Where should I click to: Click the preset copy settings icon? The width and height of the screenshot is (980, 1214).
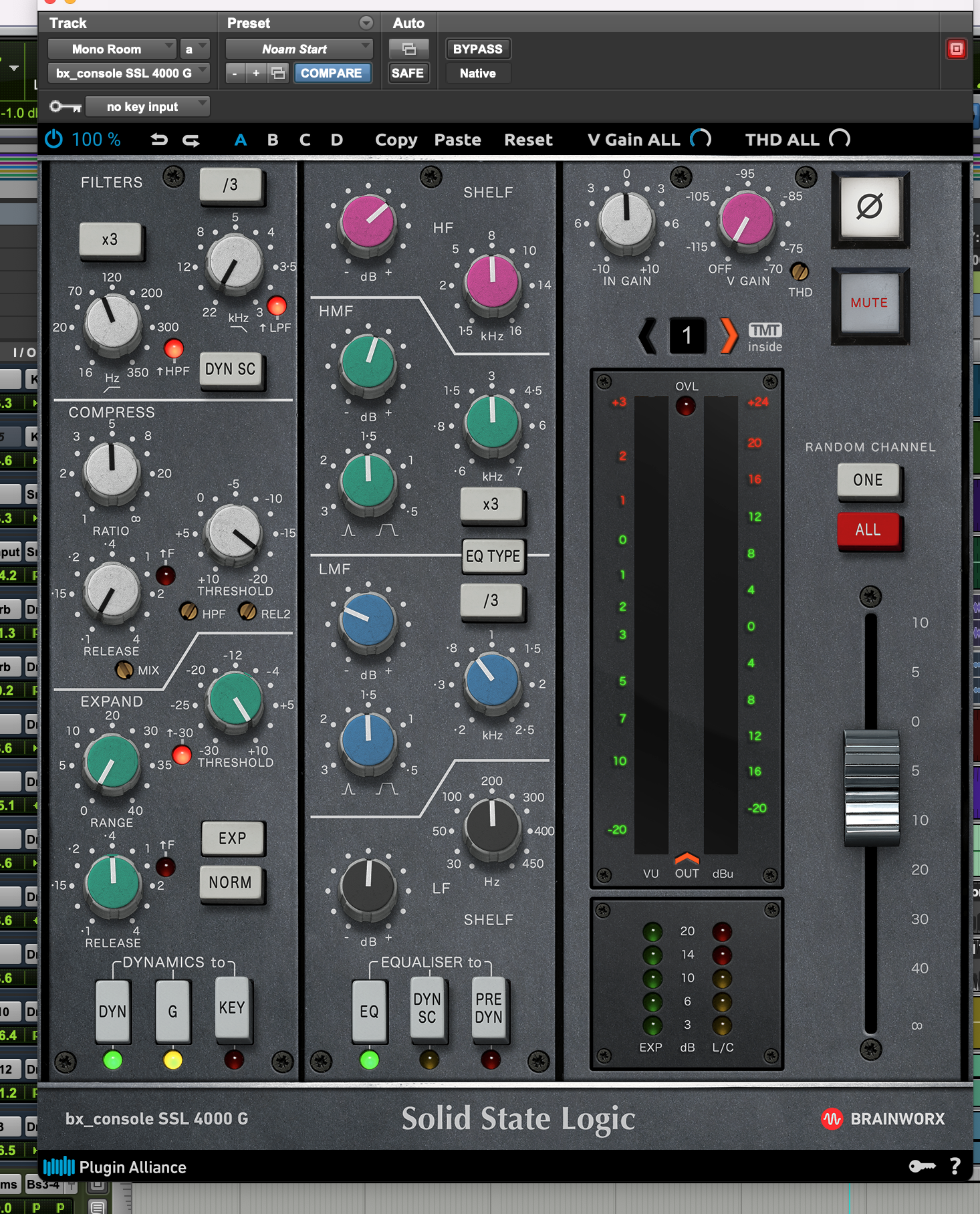278,73
